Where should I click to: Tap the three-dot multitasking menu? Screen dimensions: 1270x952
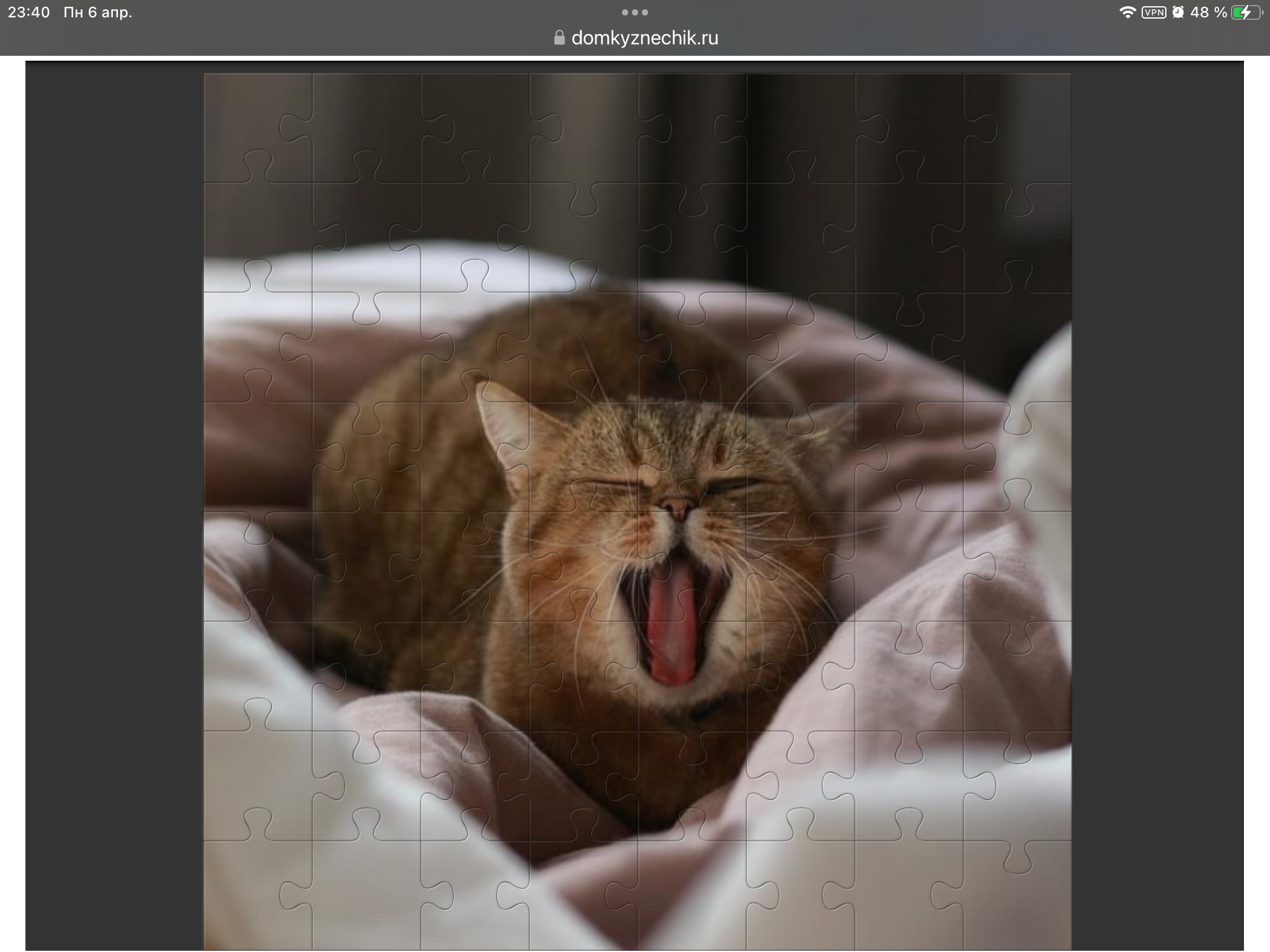coord(634,12)
